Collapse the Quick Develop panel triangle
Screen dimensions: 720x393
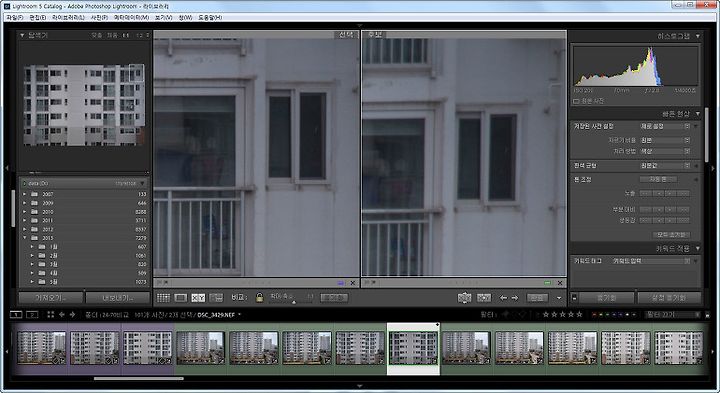click(x=698, y=113)
